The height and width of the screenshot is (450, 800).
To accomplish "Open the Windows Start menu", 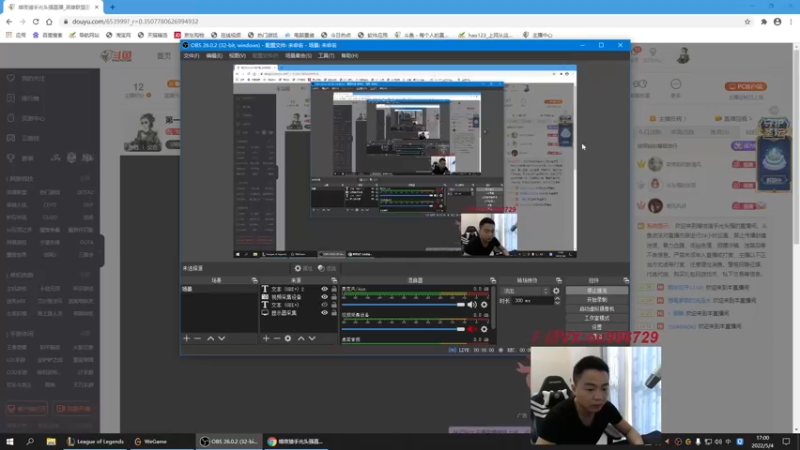I will (9, 441).
